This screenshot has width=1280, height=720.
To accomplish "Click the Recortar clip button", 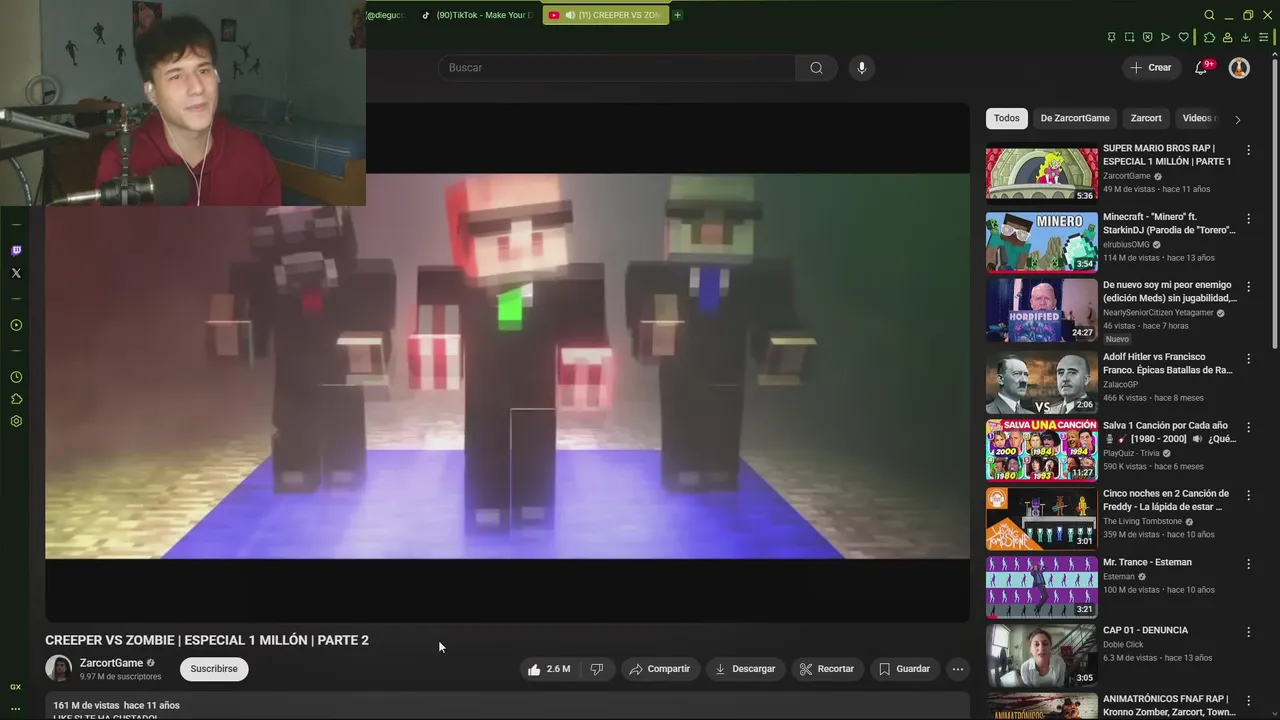I will pos(827,669).
